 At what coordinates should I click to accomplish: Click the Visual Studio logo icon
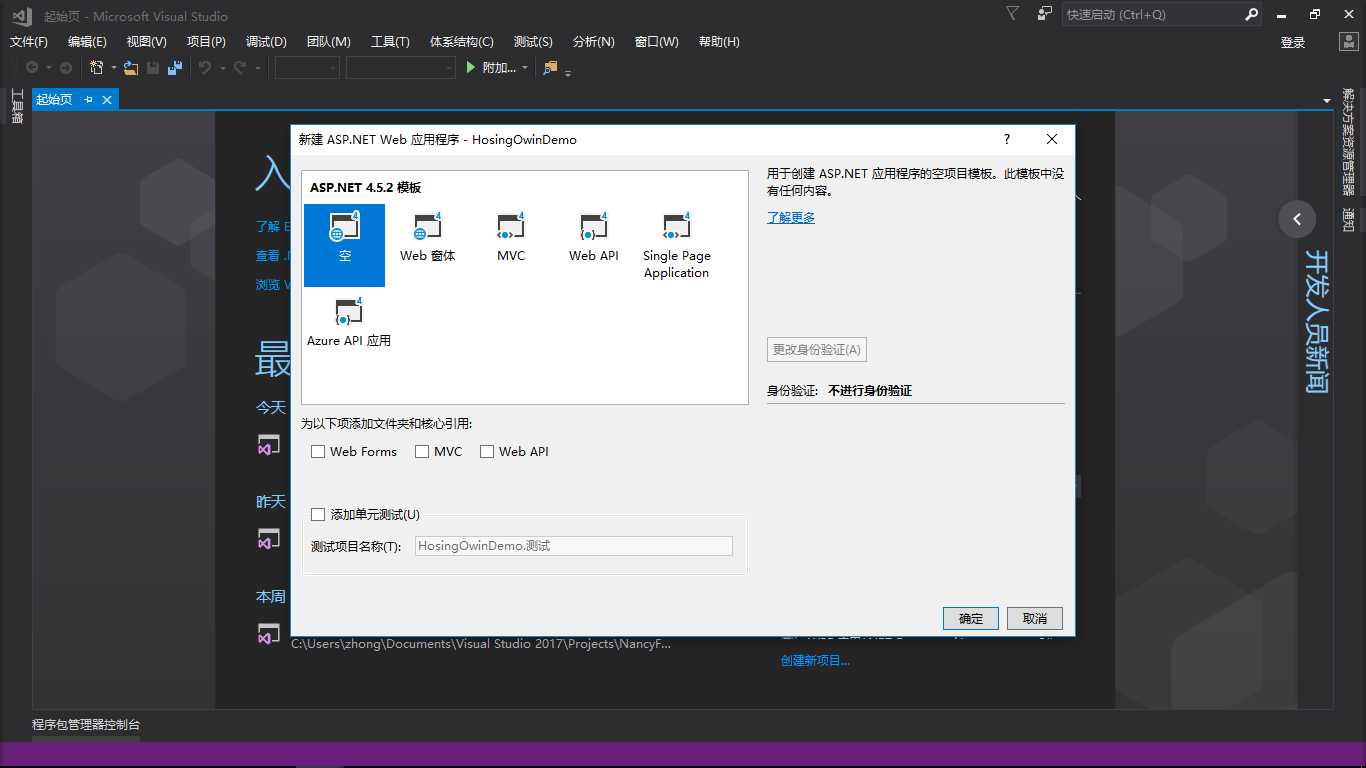(x=22, y=15)
